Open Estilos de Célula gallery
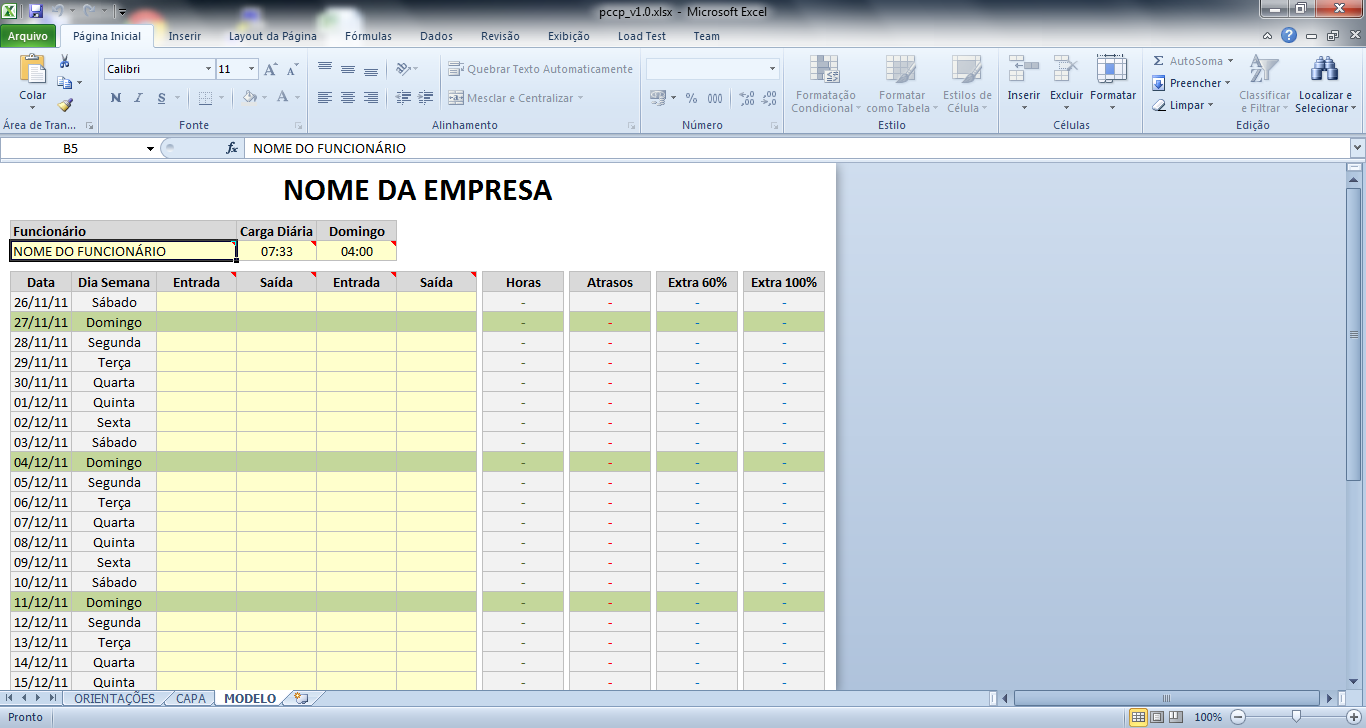This screenshot has height=728, width=1366. click(x=966, y=84)
